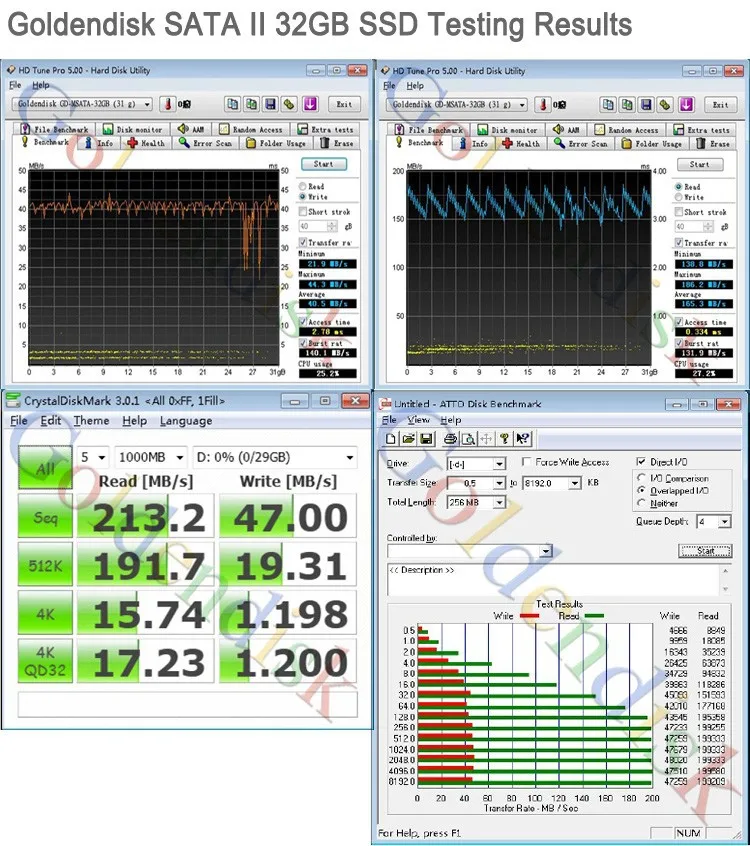The image size is (750, 846).
Task: Open Drive [-d-] dropdown in ATTO
Action: point(499,463)
